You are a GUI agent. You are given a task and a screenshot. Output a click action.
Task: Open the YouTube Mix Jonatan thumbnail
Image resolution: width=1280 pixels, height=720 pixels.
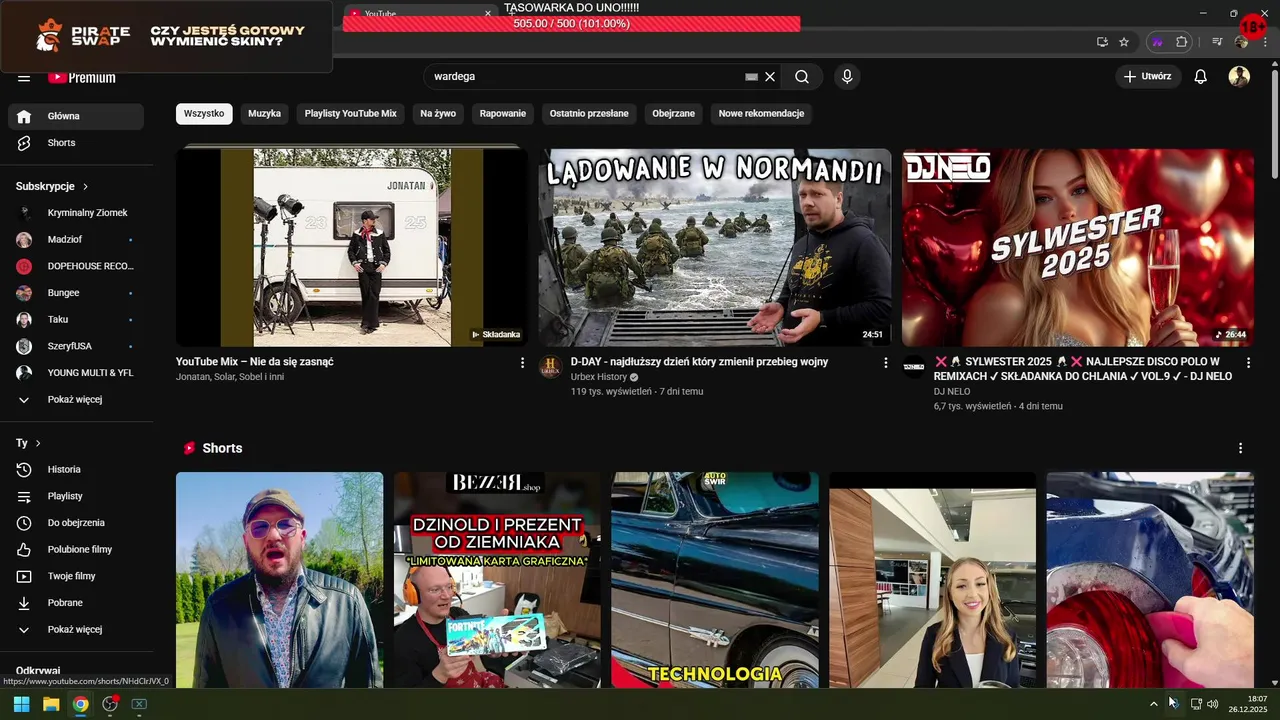click(x=352, y=247)
